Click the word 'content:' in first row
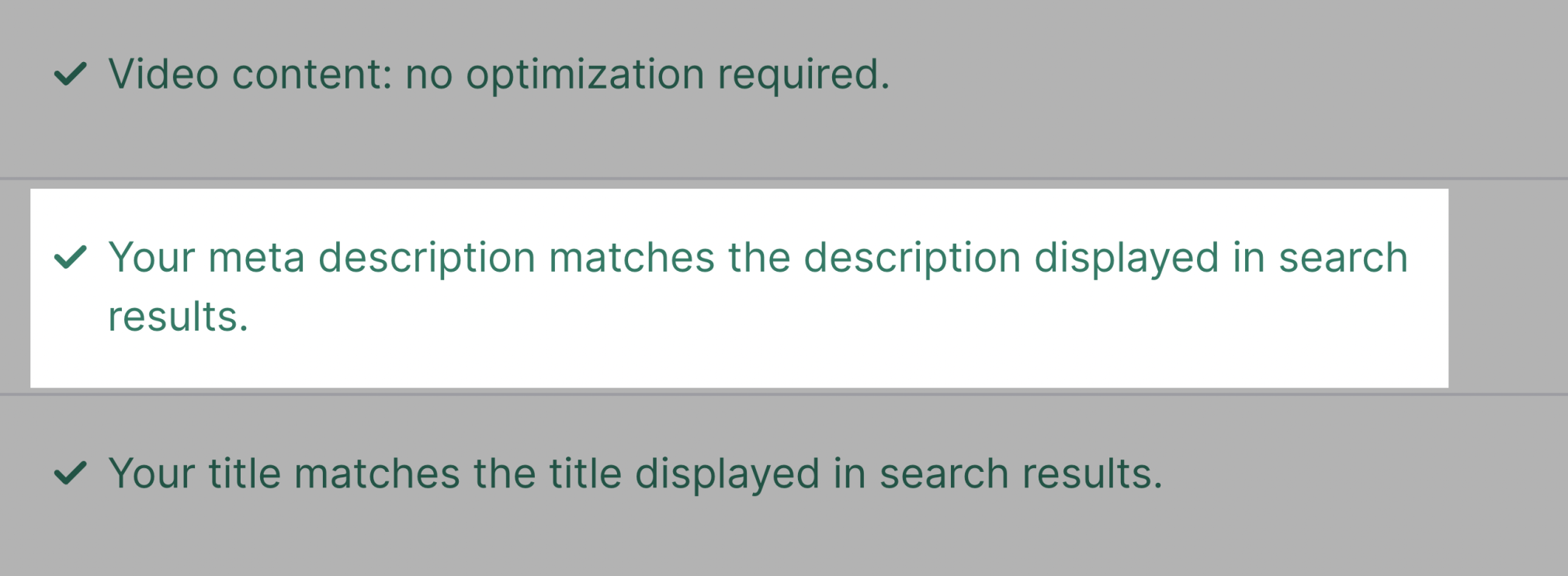 tap(312, 75)
